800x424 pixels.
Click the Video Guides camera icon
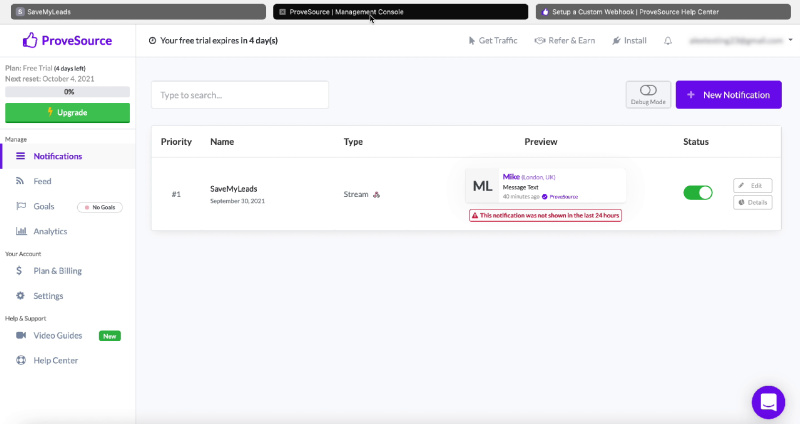click(21, 335)
